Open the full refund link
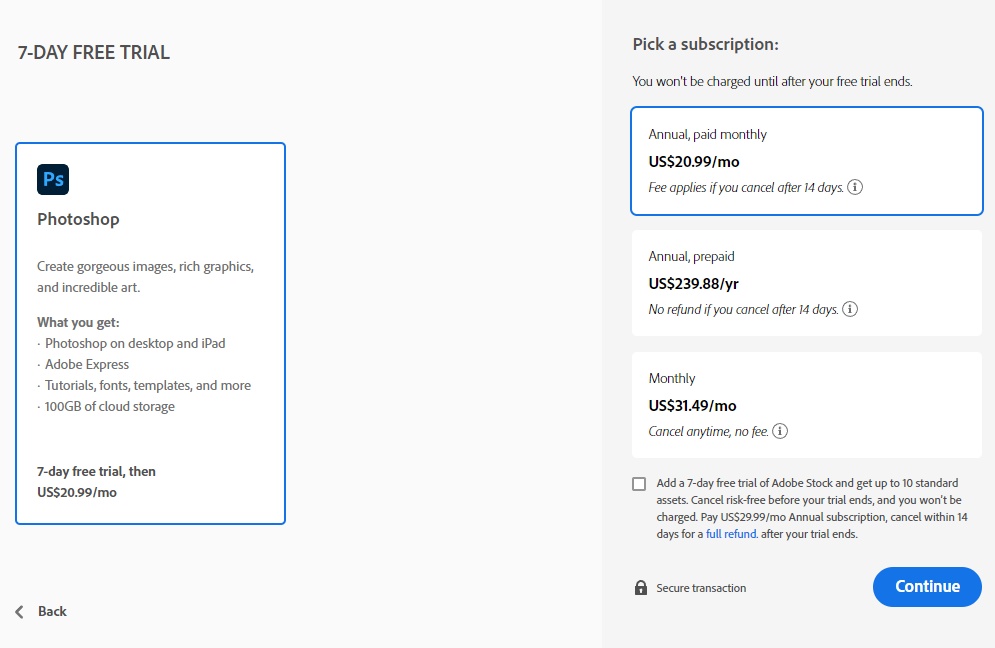This screenshot has width=995, height=648. 731,534
